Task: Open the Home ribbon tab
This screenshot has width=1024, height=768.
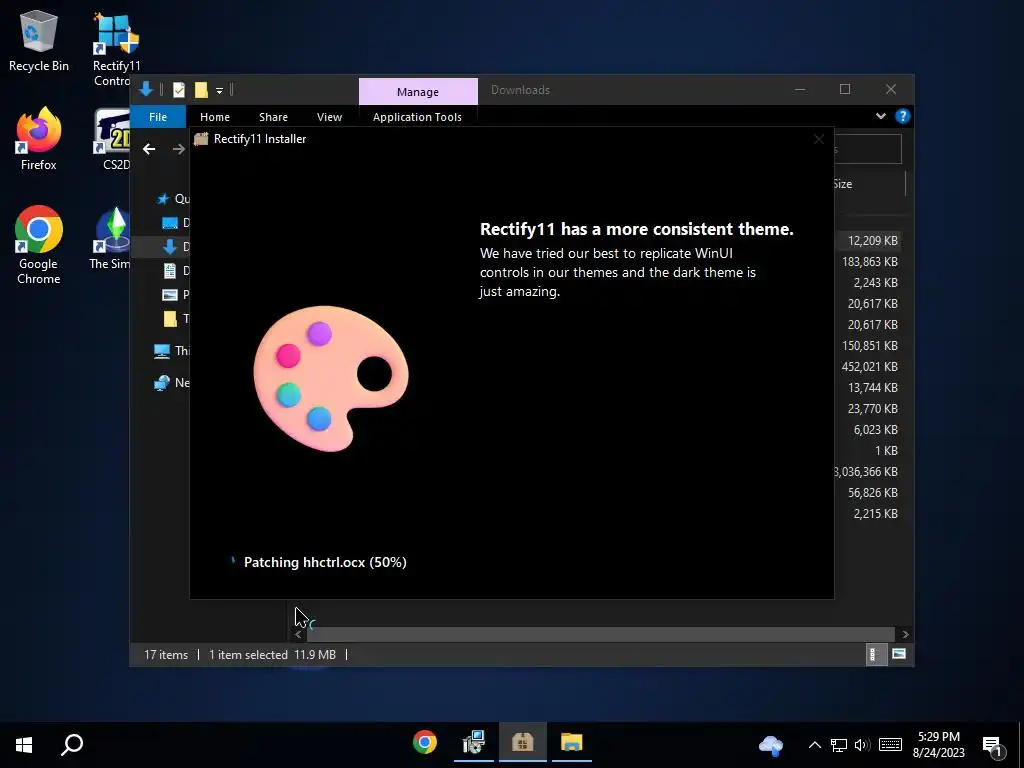Action: point(215,117)
